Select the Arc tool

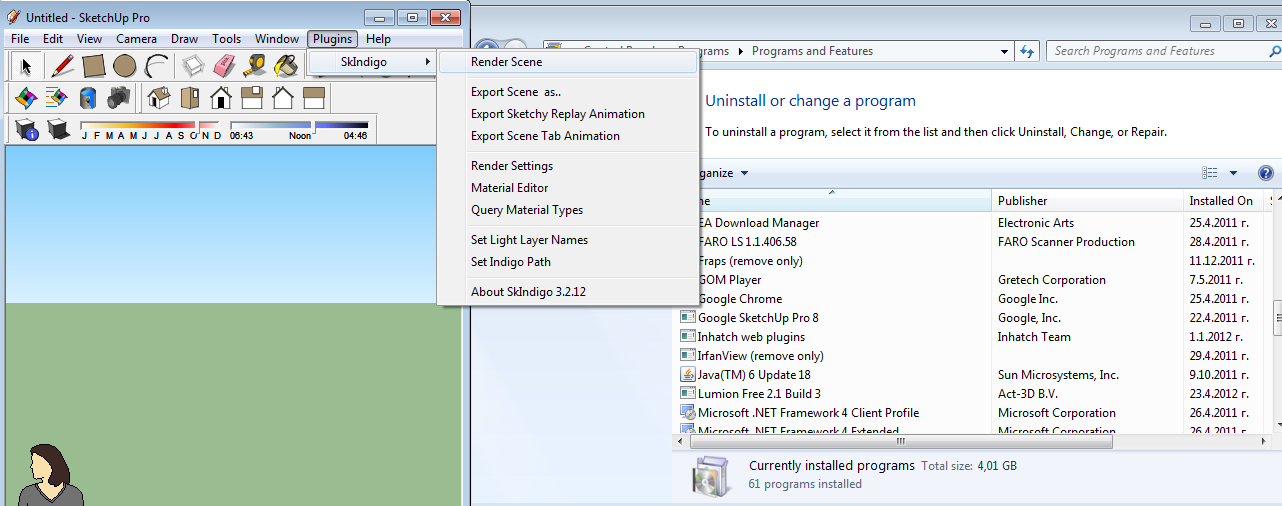tap(156, 66)
